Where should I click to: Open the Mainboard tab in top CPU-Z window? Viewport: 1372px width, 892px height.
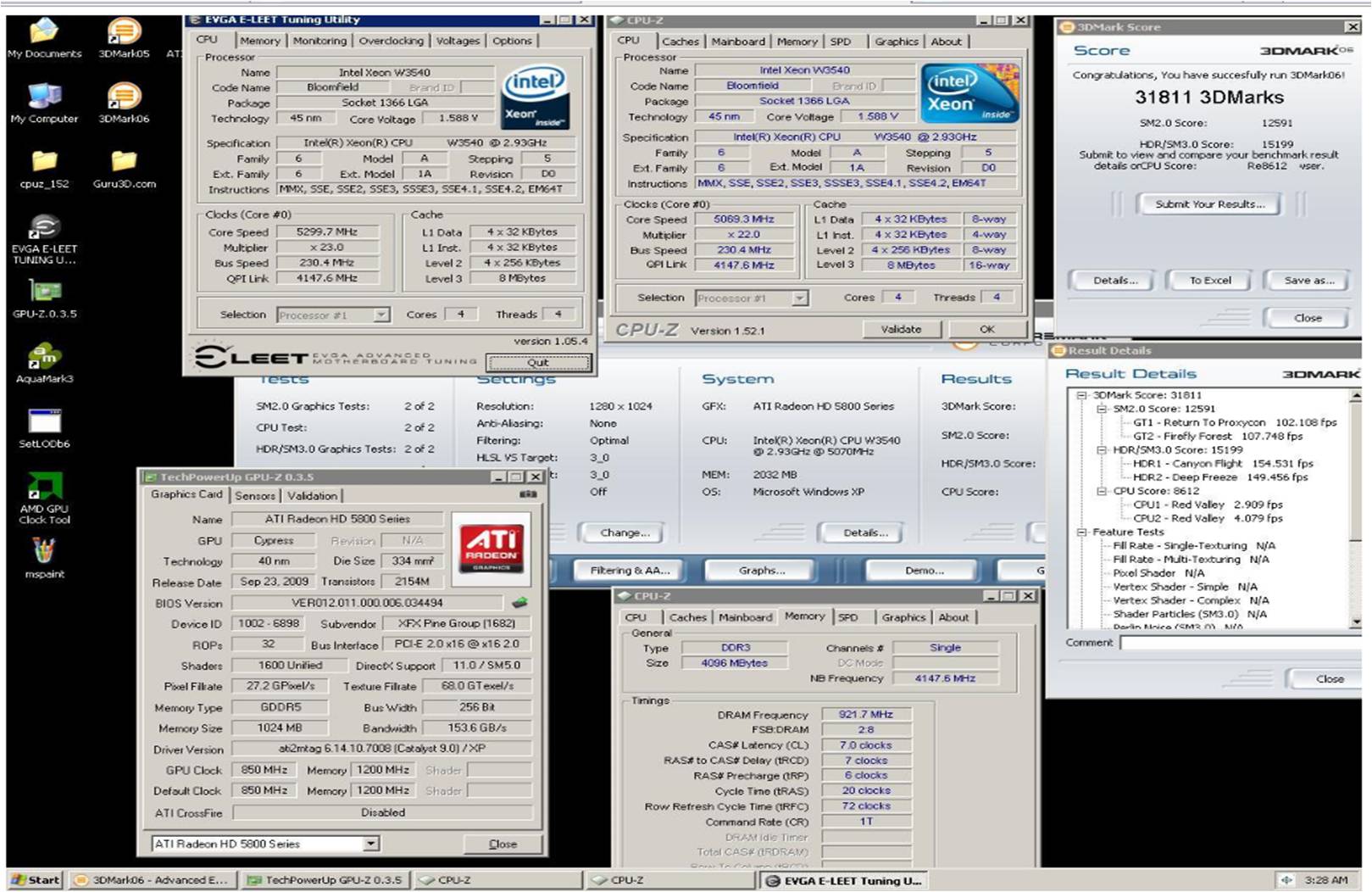738,42
